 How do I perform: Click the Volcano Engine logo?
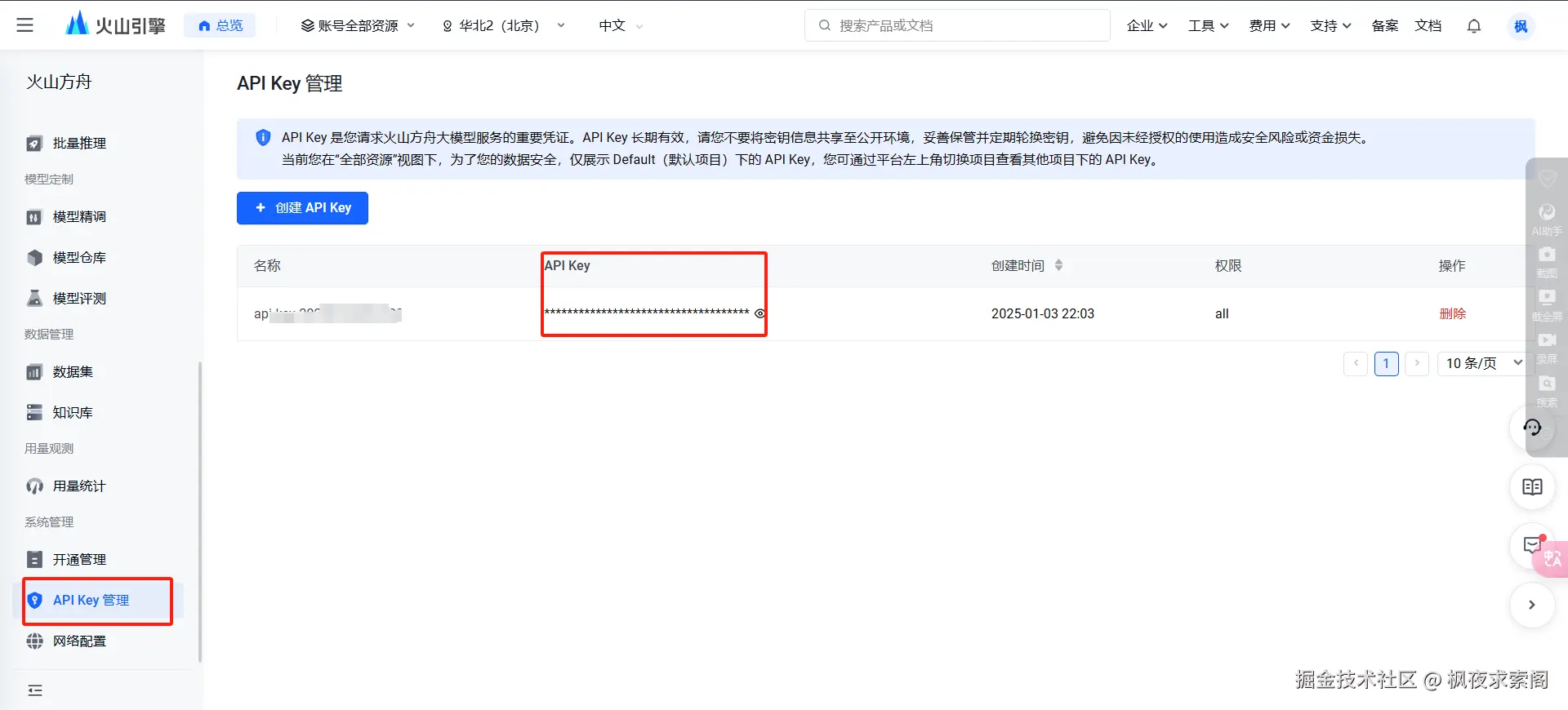[x=115, y=24]
